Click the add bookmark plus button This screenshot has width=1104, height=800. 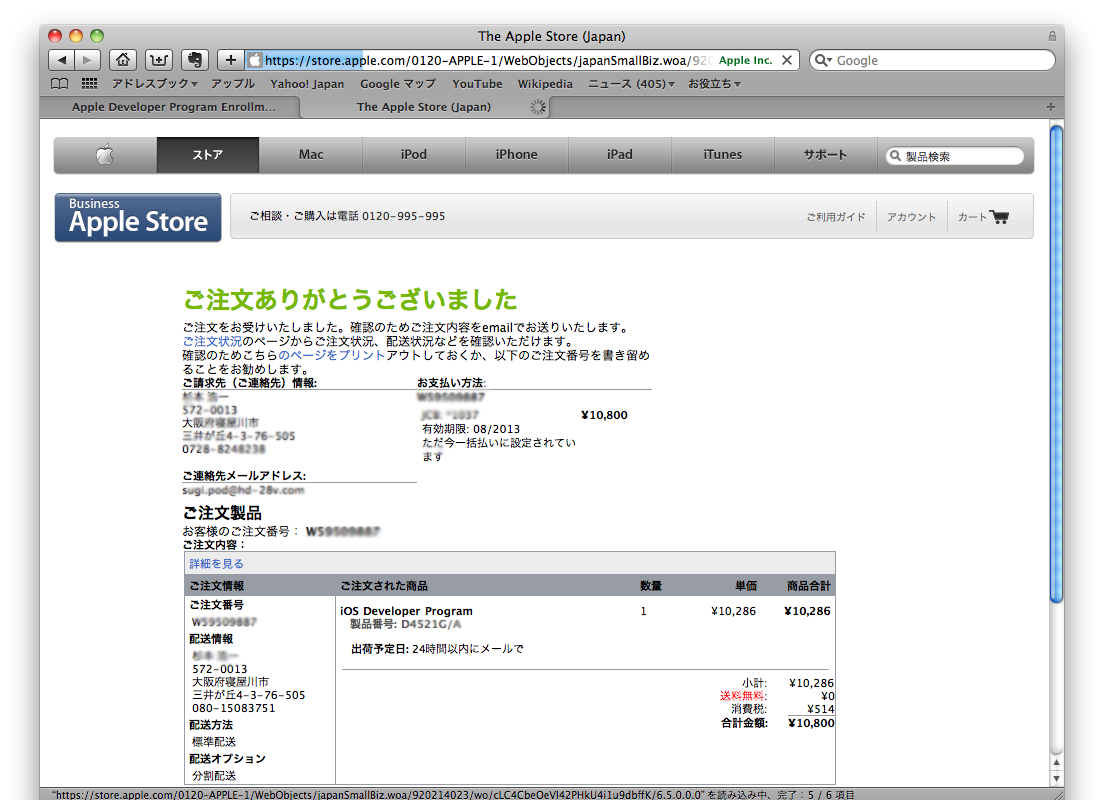point(230,60)
